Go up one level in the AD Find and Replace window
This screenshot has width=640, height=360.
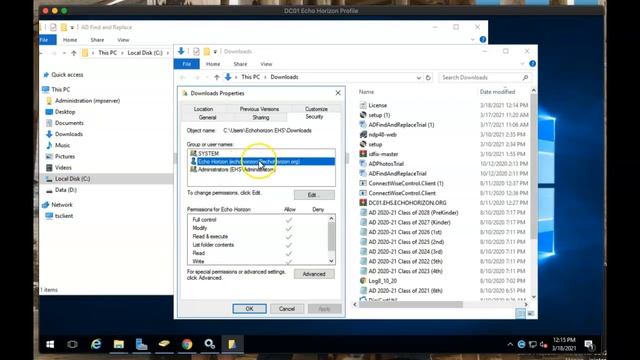pyautogui.click(x=73, y=53)
